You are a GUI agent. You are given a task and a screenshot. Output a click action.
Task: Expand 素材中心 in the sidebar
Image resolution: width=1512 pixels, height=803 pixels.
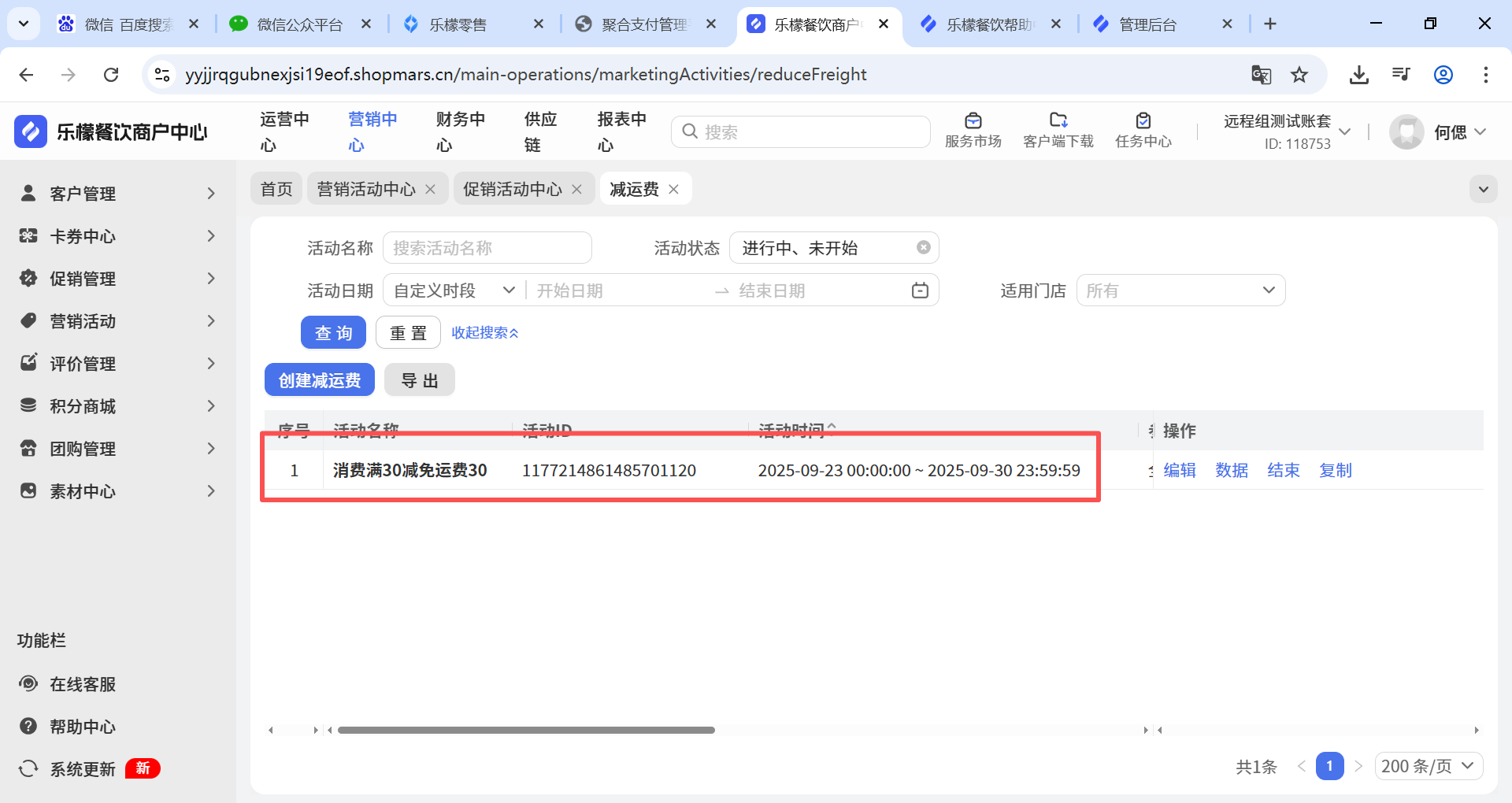tap(118, 490)
